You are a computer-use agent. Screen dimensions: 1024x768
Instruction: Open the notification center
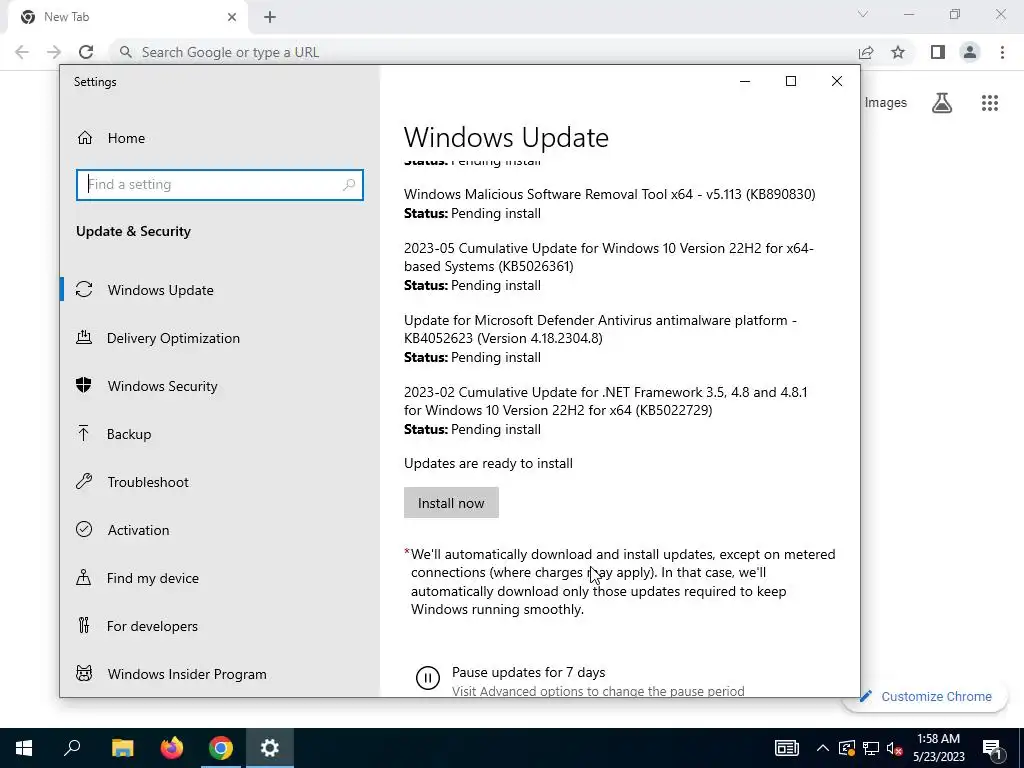point(993,748)
